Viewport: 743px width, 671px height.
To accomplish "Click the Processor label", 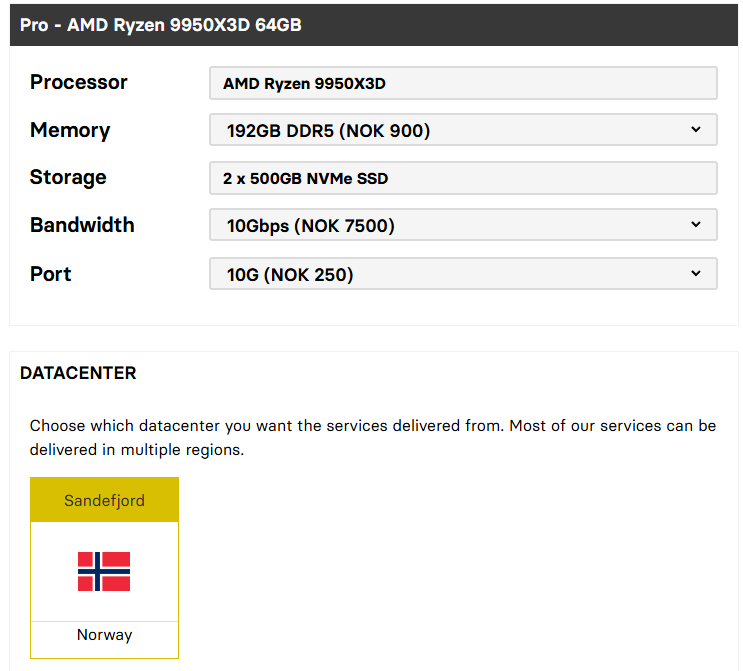I will tap(79, 82).
